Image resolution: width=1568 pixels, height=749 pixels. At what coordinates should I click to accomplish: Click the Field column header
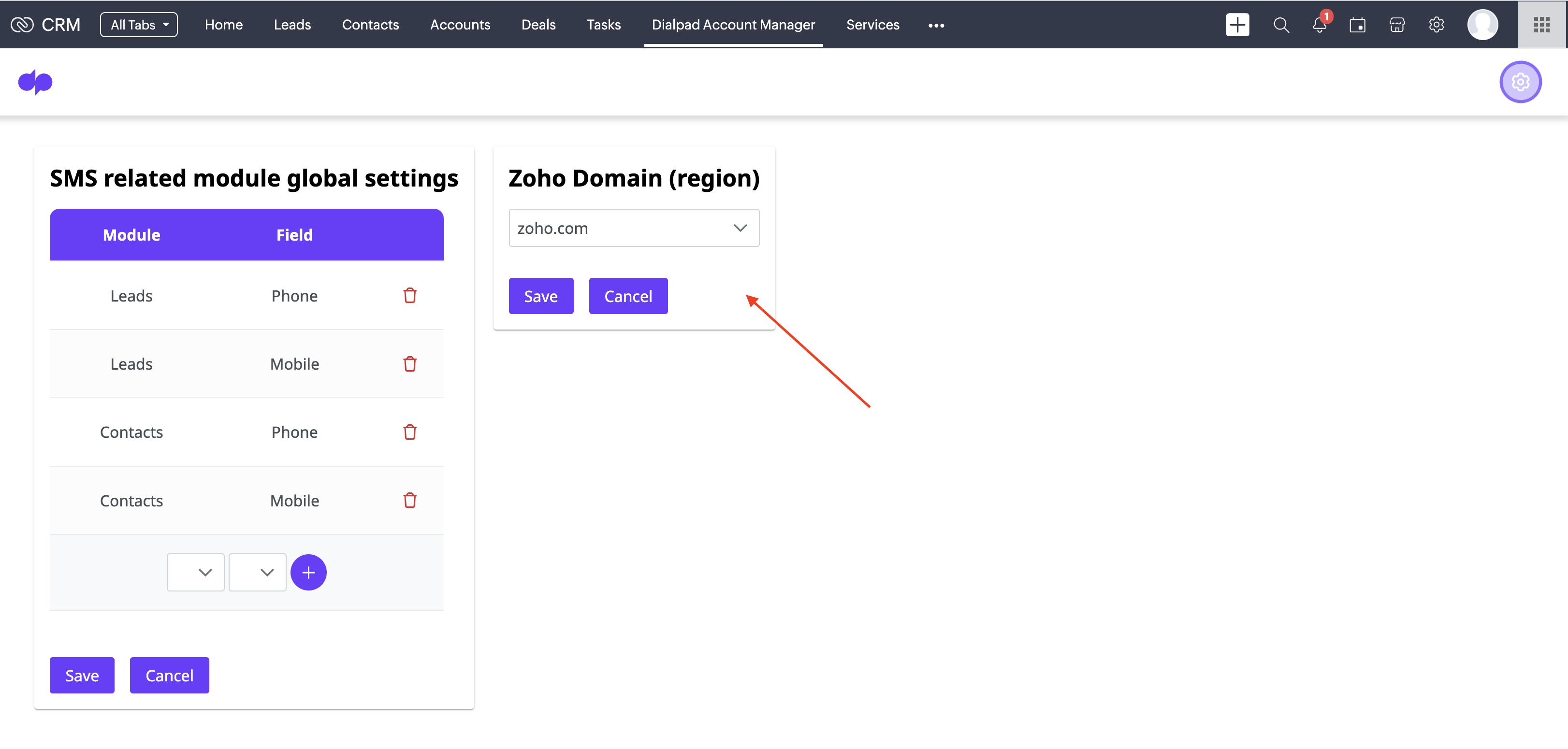click(295, 235)
